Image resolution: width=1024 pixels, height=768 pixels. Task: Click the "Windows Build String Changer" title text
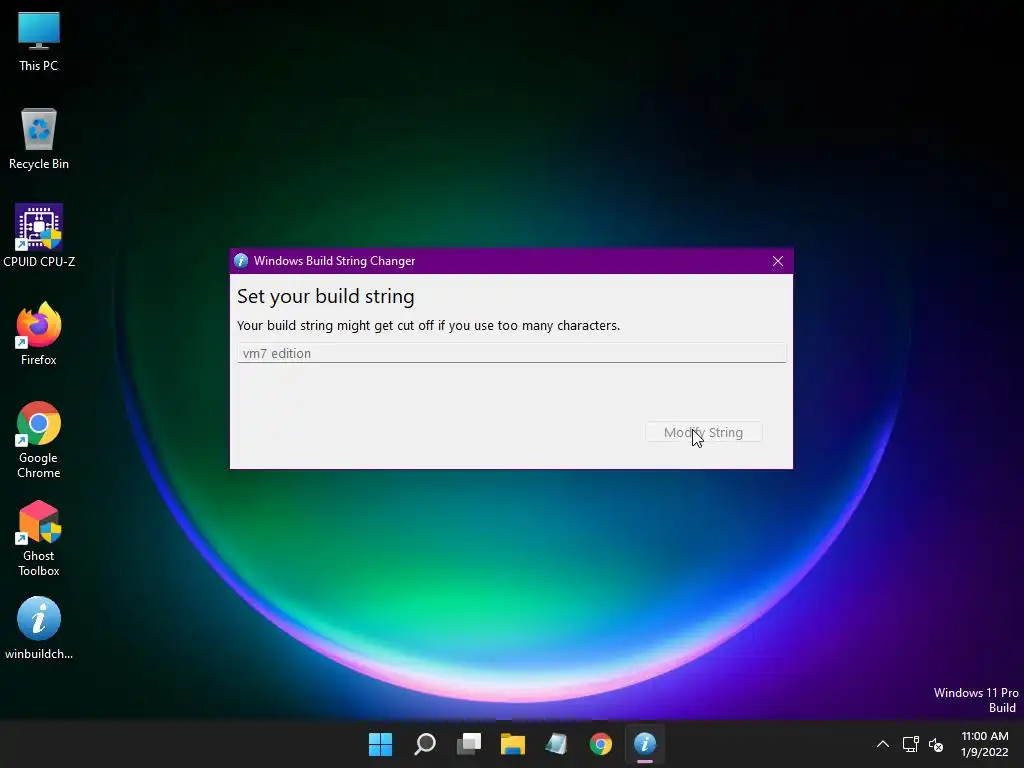click(x=334, y=261)
